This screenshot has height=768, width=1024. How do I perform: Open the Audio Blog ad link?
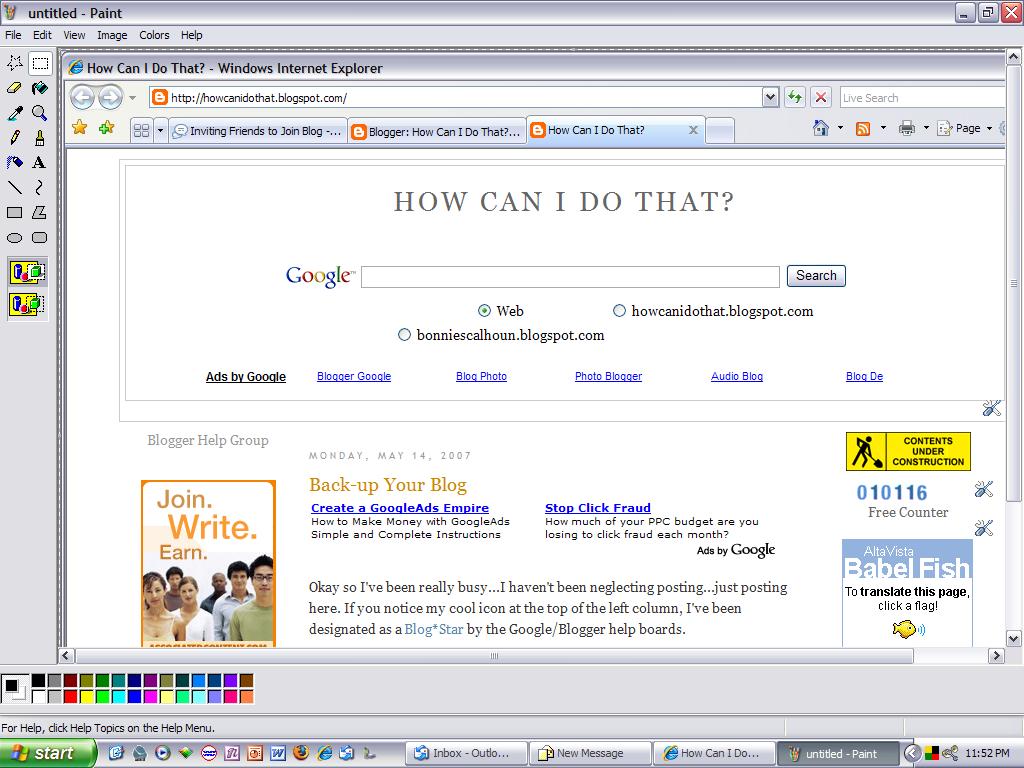737,376
